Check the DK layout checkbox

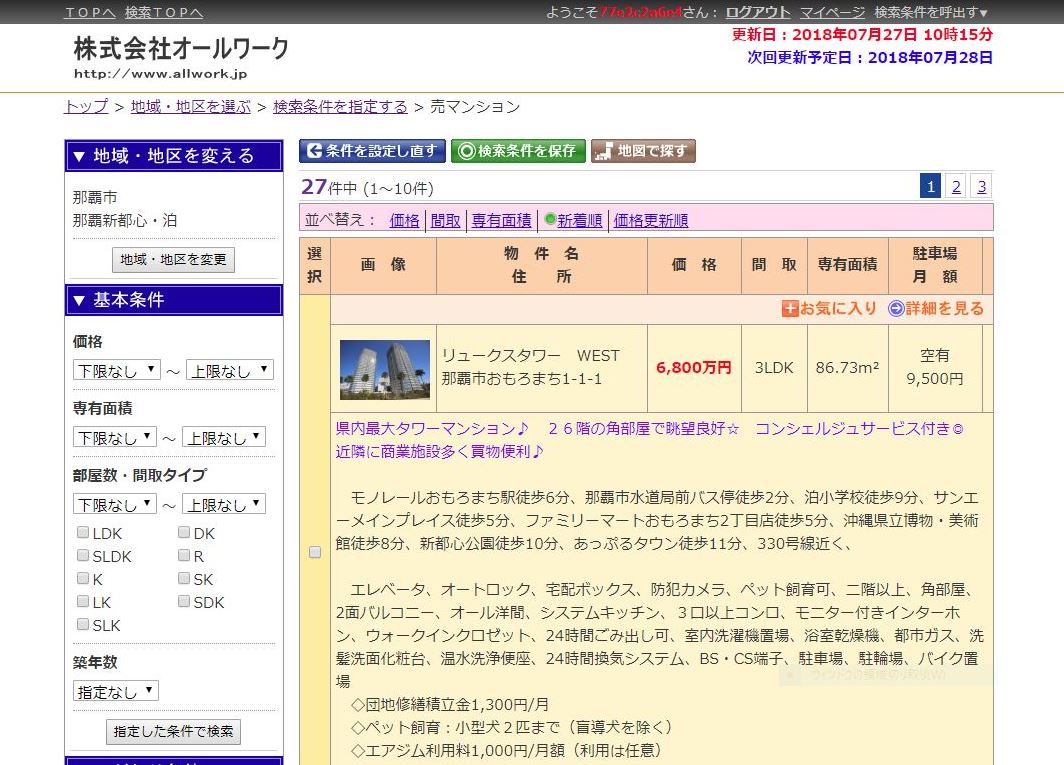(184, 532)
